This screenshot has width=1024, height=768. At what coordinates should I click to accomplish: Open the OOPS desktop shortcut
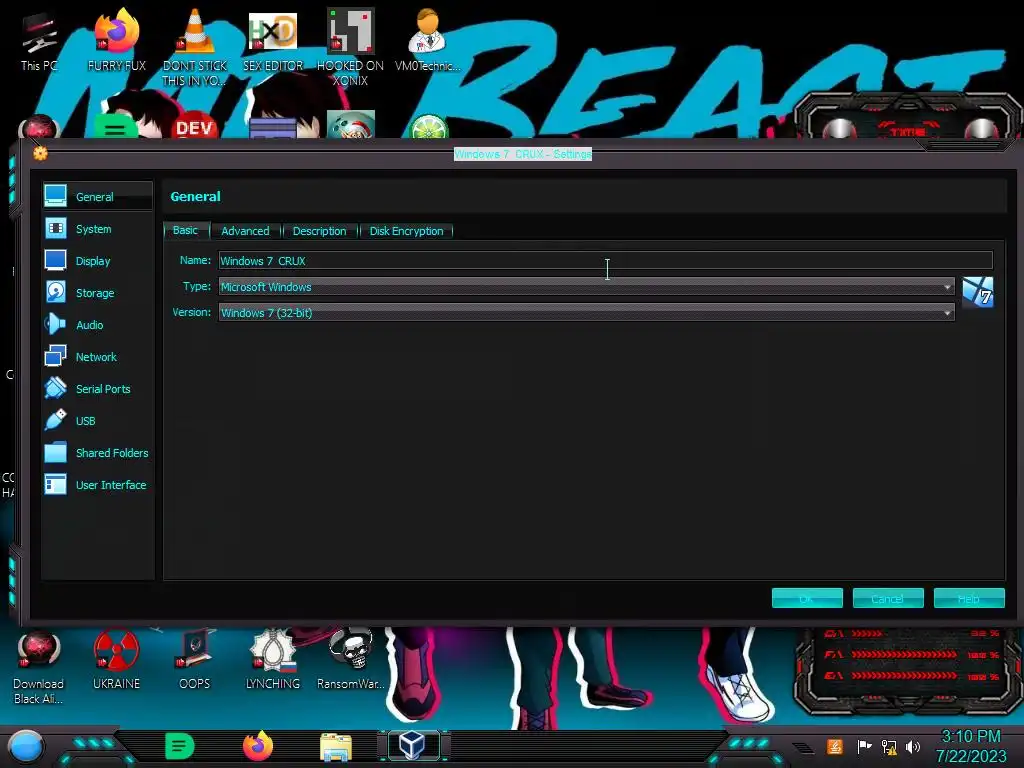pyautogui.click(x=195, y=660)
